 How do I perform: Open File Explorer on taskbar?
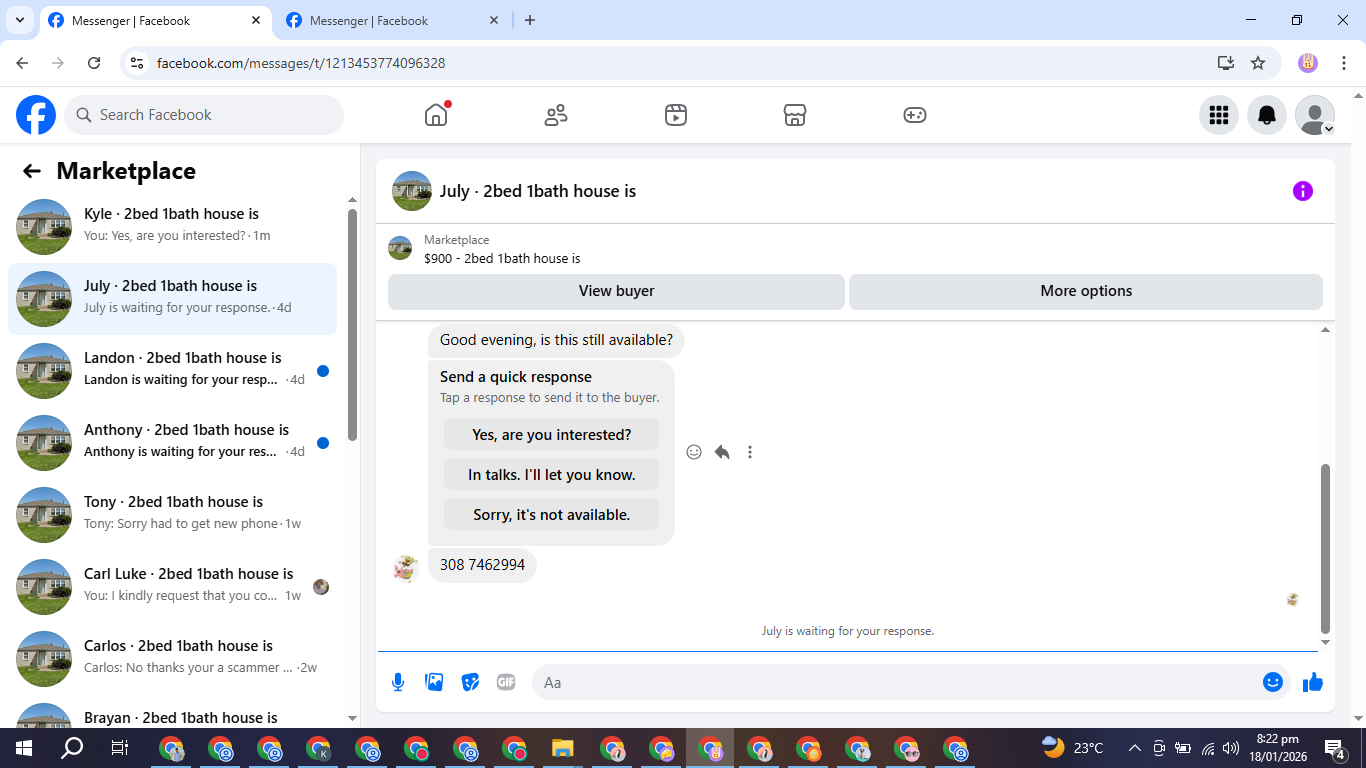click(x=563, y=748)
